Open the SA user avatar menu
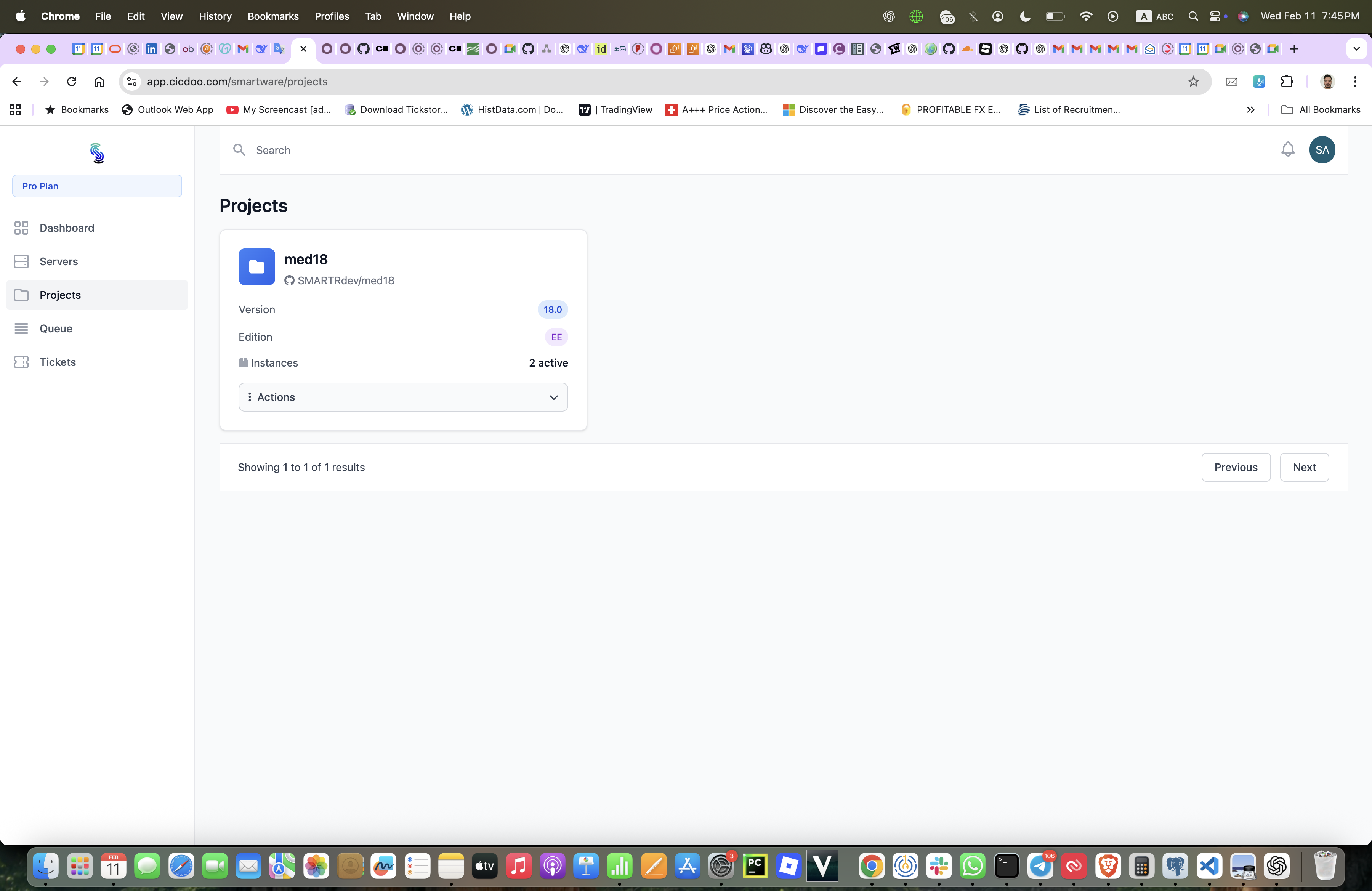Image resolution: width=1372 pixels, height=891 pixels. [x=1322, y=150]
